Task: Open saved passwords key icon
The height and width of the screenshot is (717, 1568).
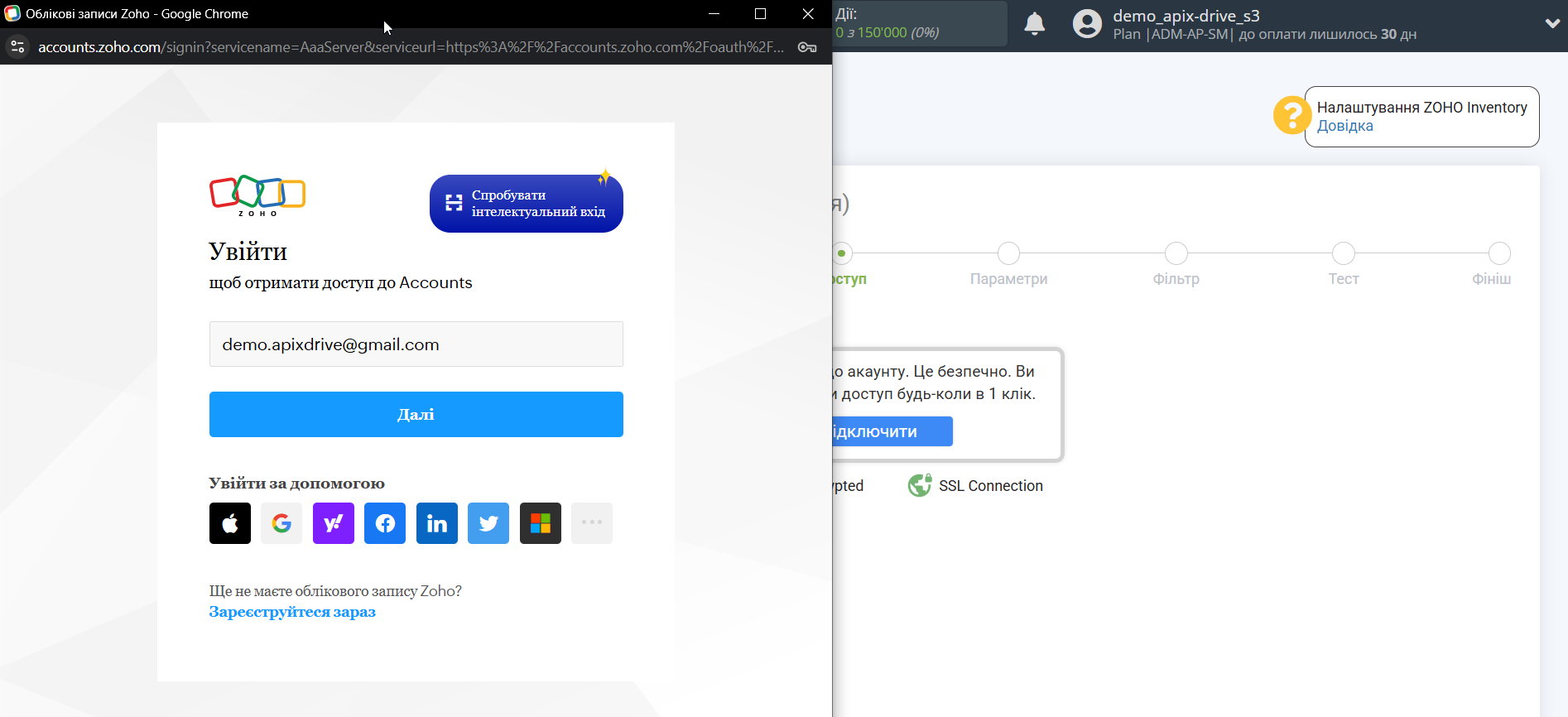Action: coord(807,47)
